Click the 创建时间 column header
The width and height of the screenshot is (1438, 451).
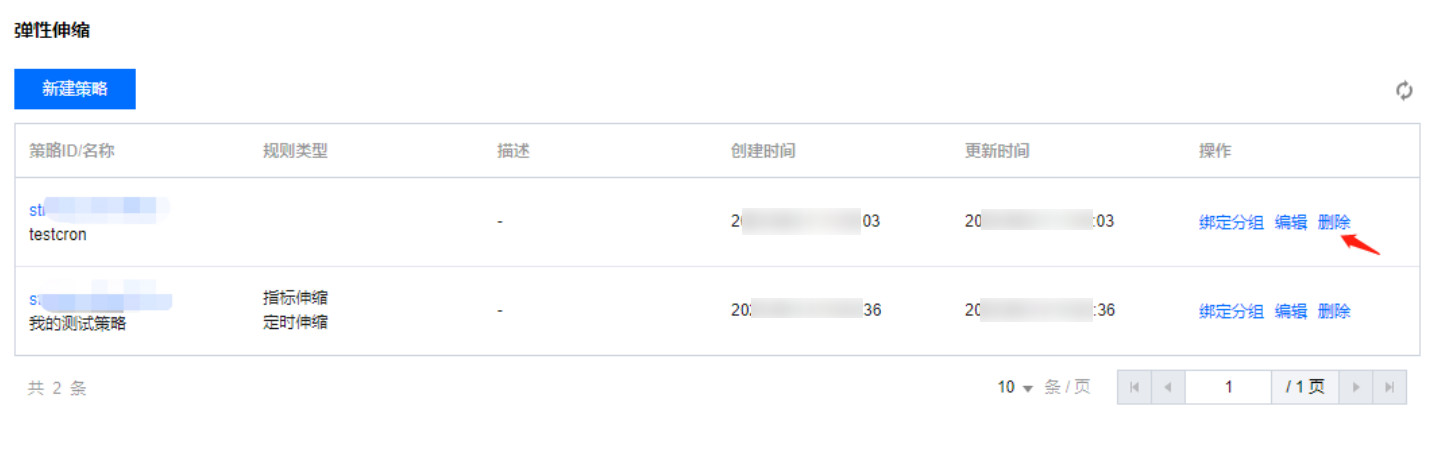click(763, 151)
